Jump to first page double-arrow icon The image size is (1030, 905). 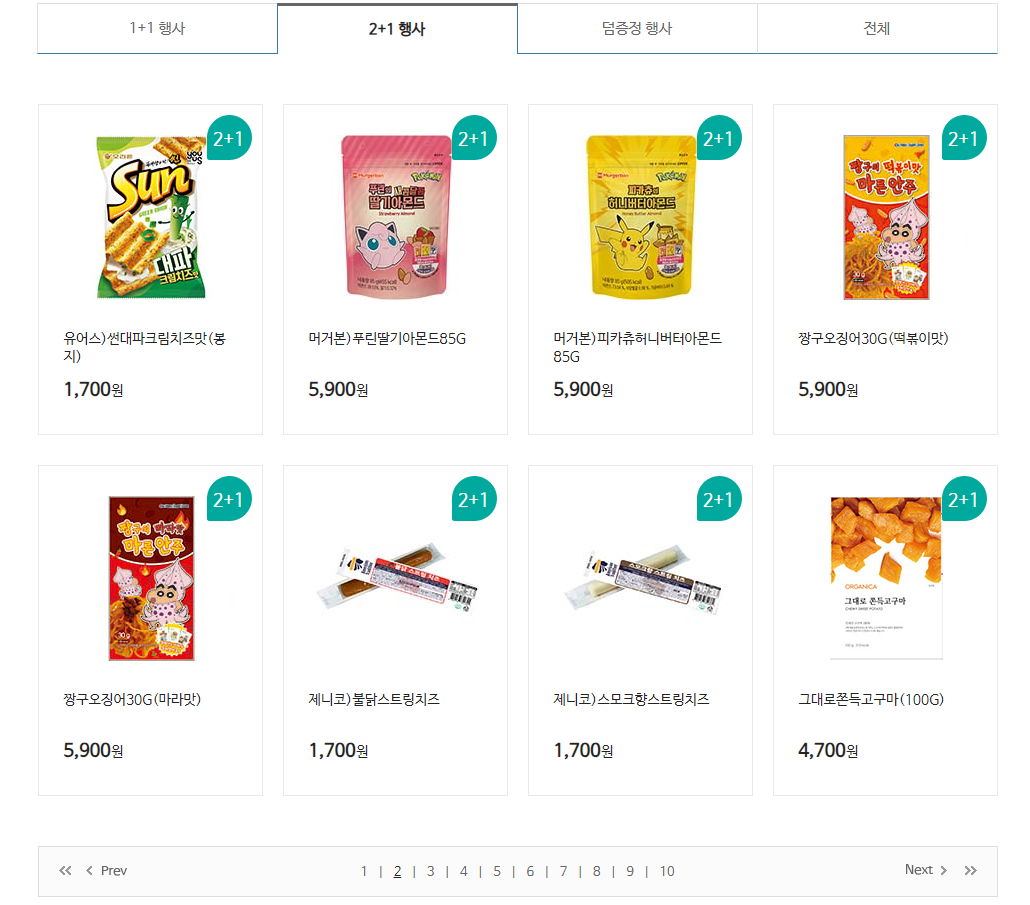pyautogui.click(x=65, y=870)
